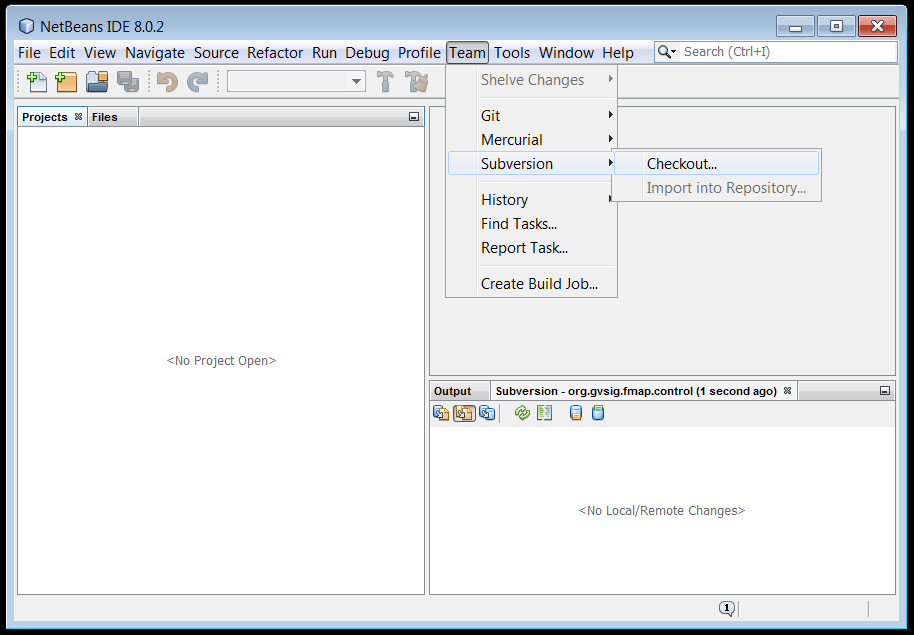Click the New File toolbar icon
The image size is (914, 635).
coord(36,82)
